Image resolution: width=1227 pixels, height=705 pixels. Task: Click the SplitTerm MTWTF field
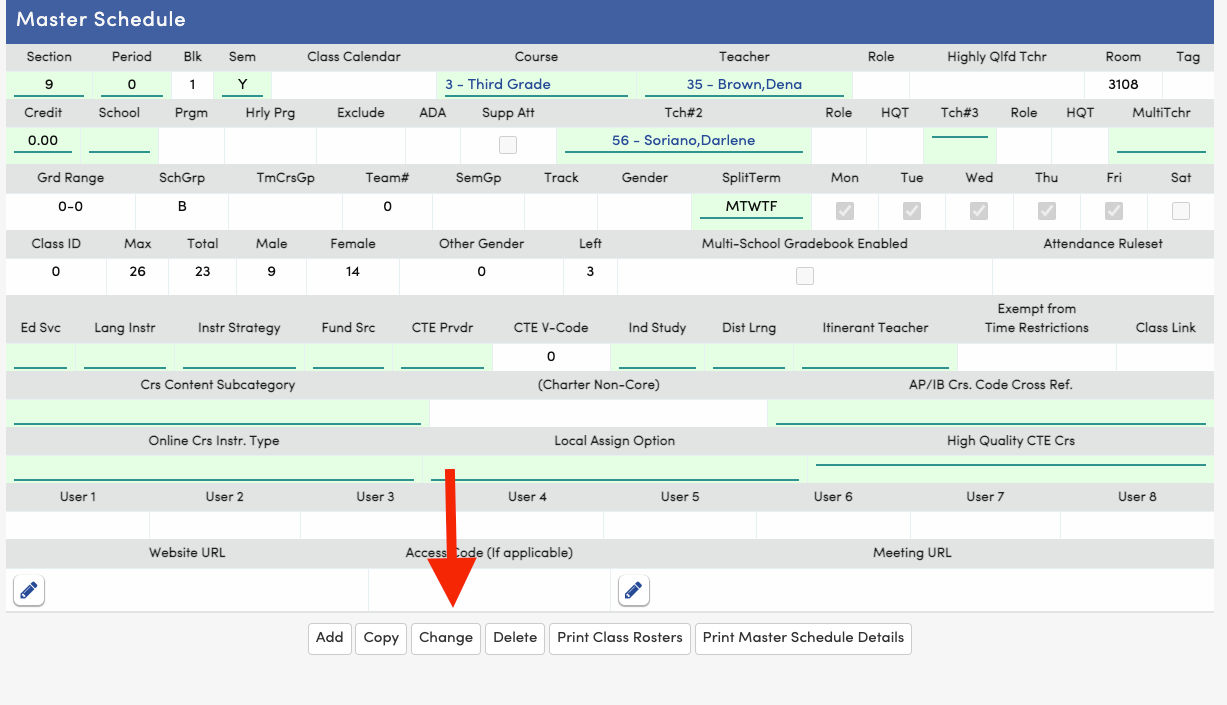tap(738, 207)
